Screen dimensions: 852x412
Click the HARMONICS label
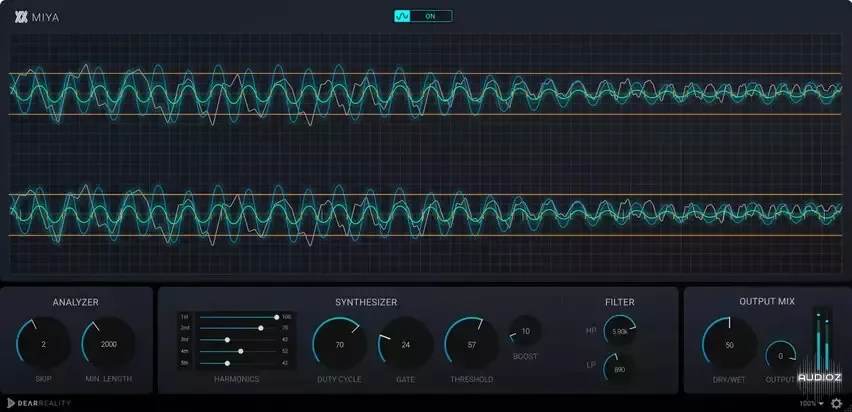coord(236,379)
